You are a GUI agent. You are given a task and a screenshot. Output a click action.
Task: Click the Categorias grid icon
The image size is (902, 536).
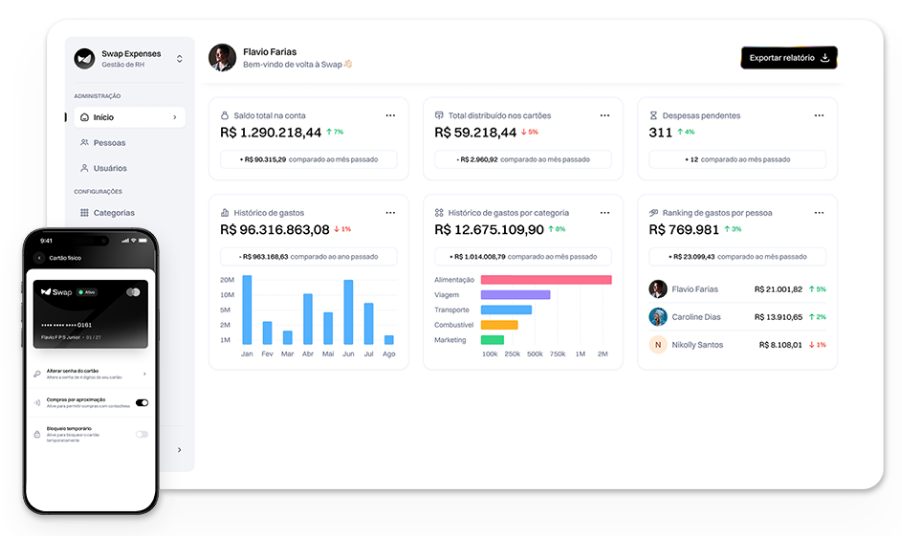[84, 213]
